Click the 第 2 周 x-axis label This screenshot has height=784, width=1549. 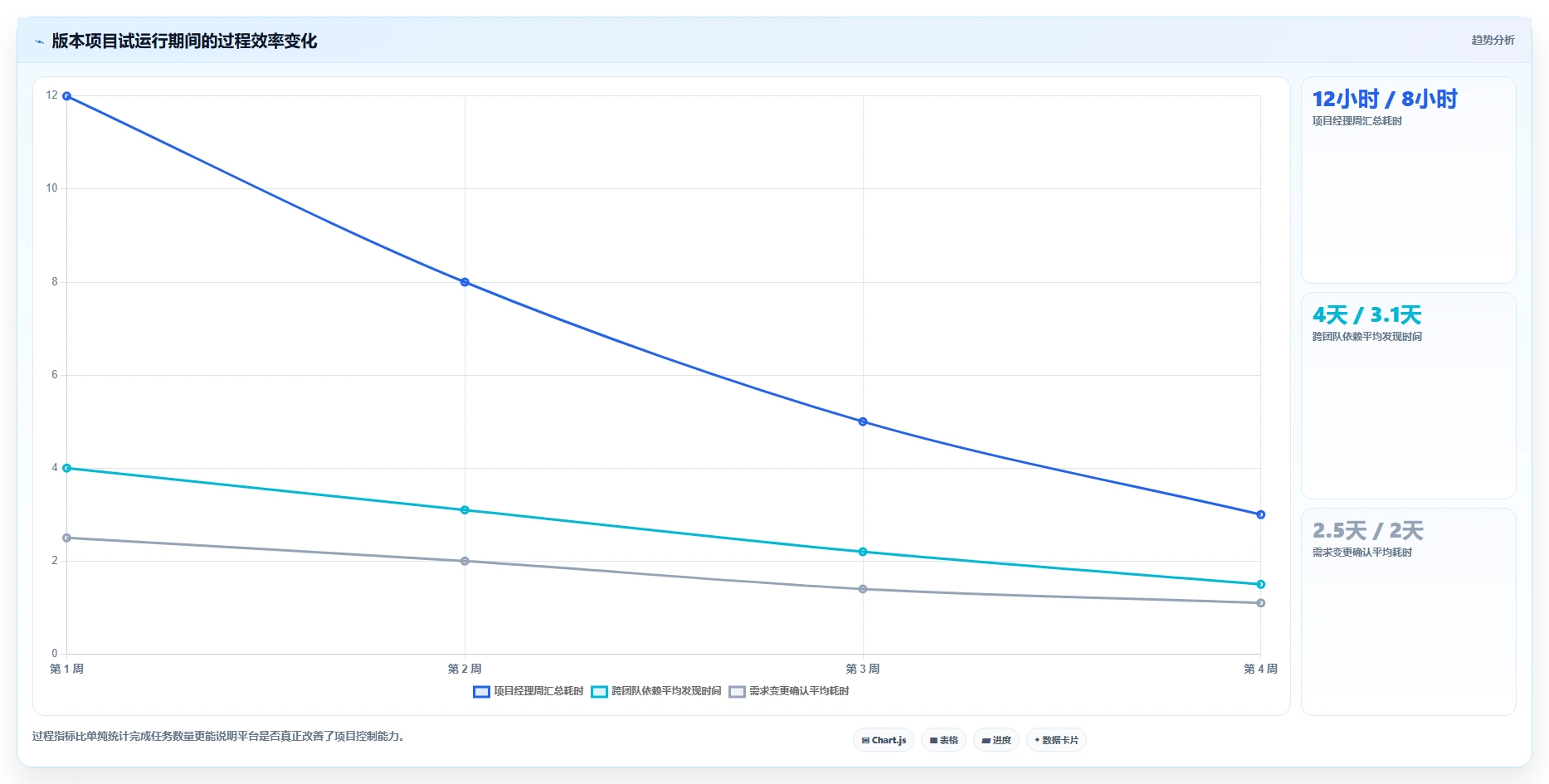[465, 669]
